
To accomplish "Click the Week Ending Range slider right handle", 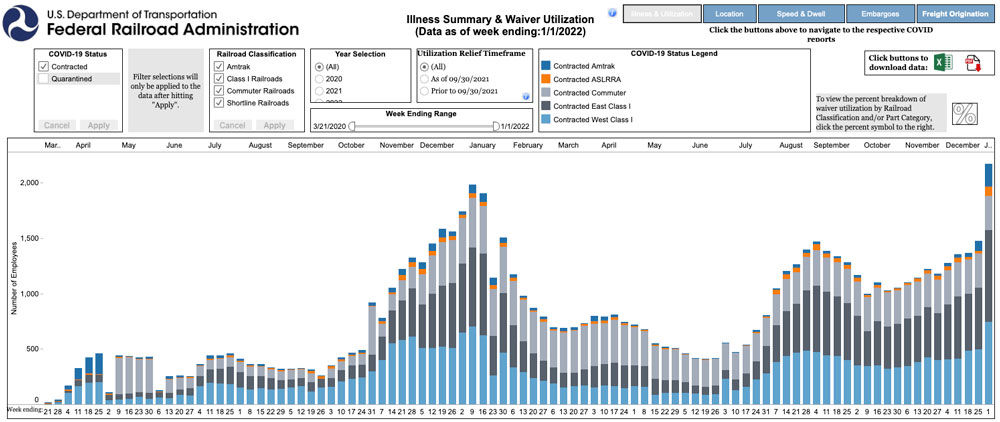I will click(495, 126).
